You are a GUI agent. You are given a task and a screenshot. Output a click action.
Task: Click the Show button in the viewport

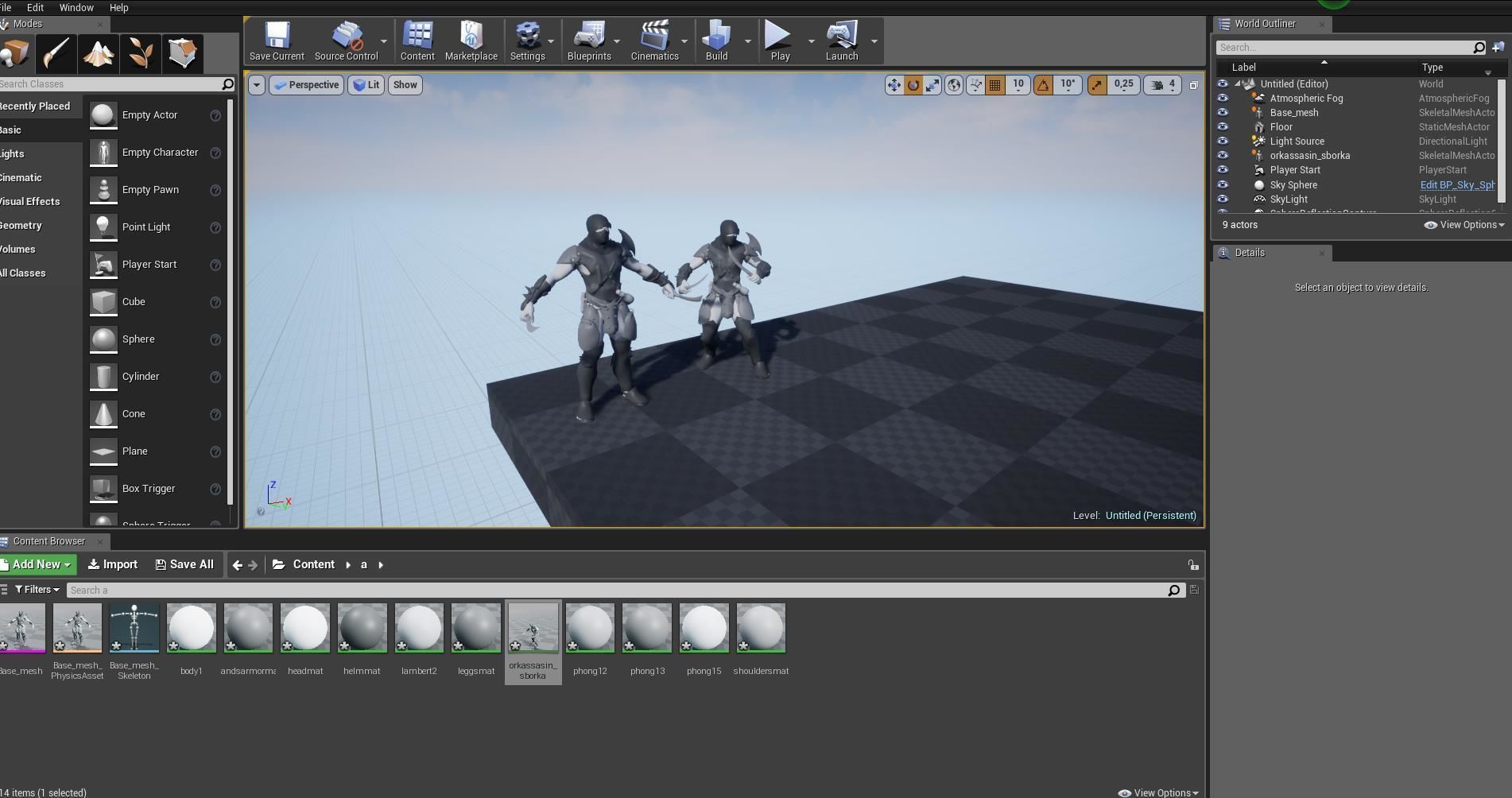pos(405,85)
